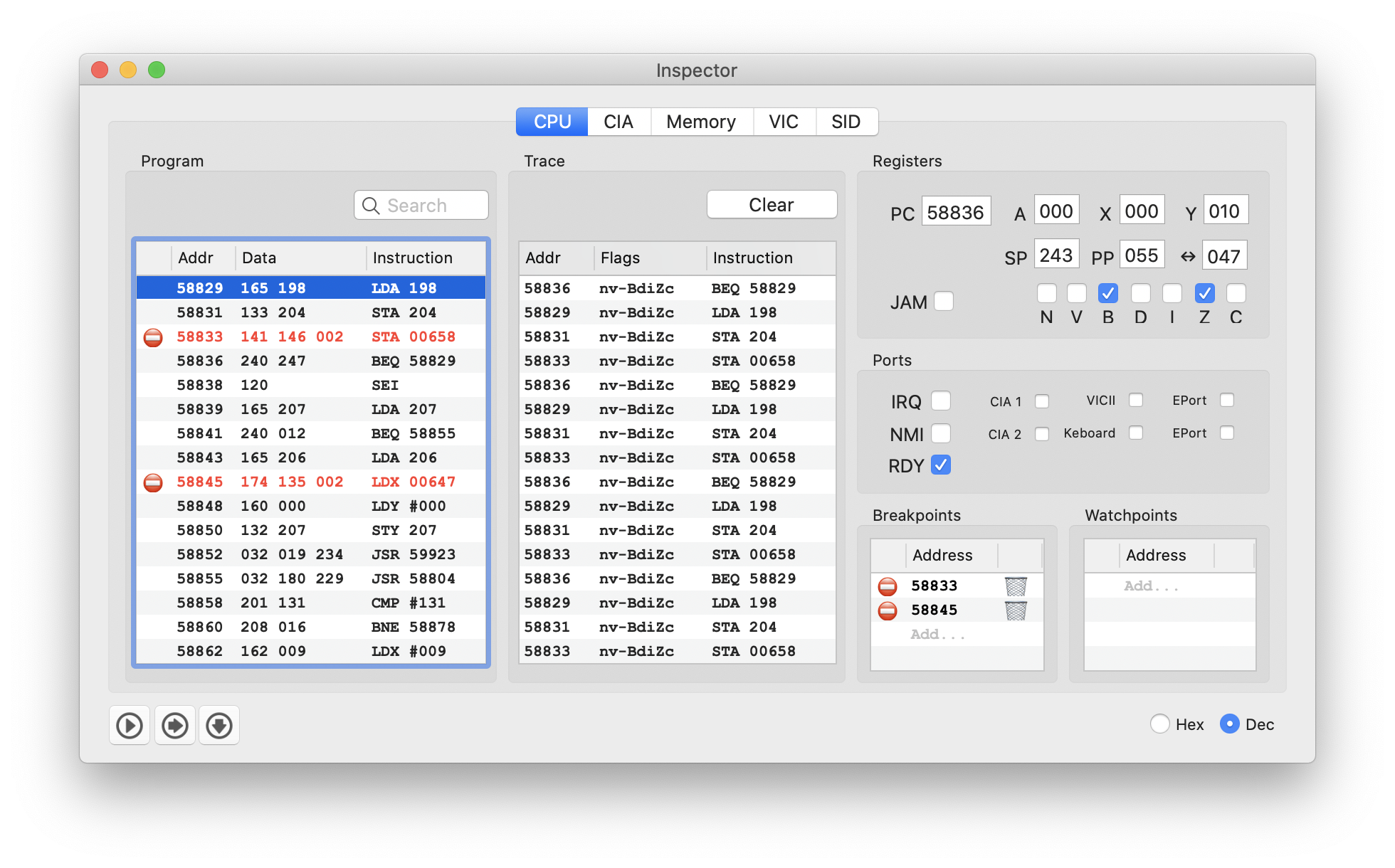1395x868 pixels.
Task: Enable the IRQ checkbox in Ports
Action: (x=941, y=401)
